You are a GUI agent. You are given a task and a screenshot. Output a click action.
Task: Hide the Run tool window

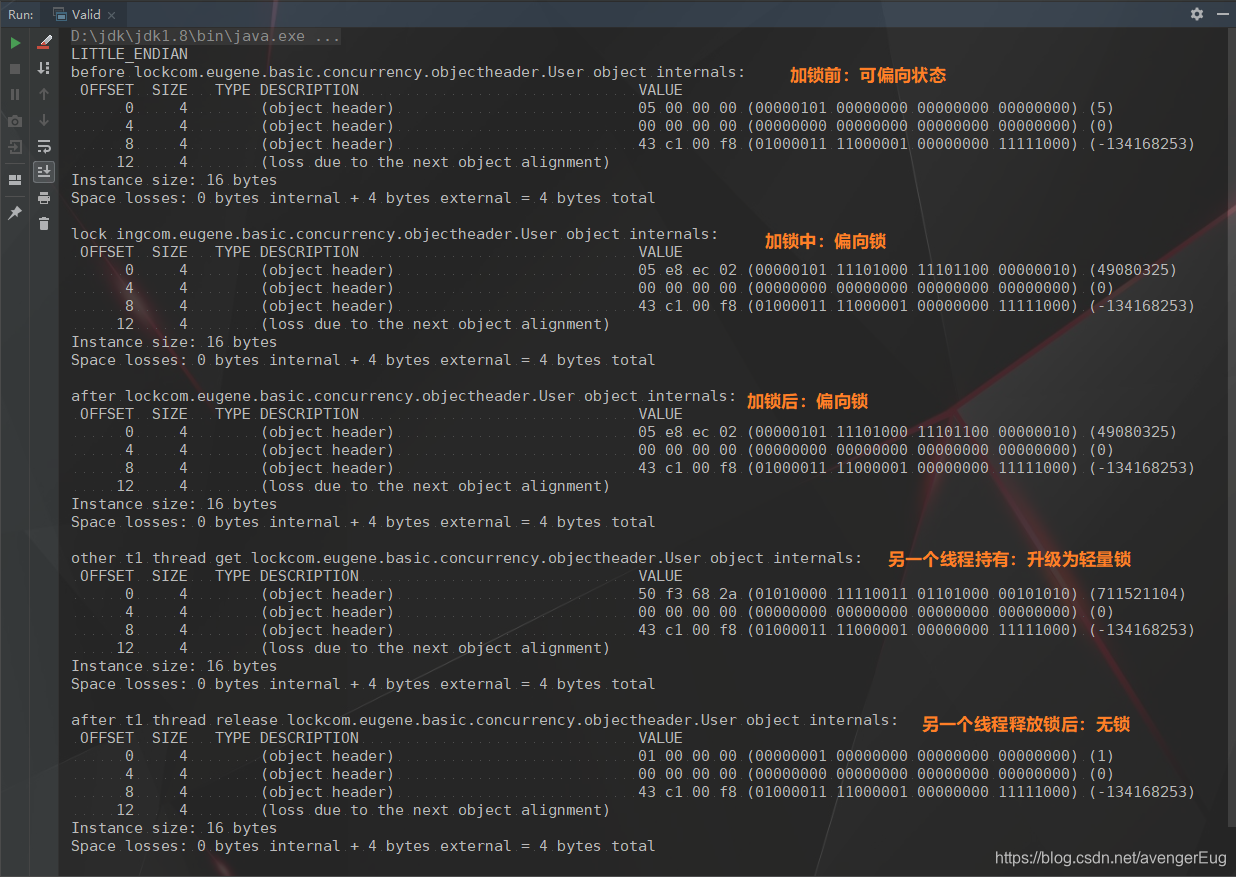[1222, 14]
